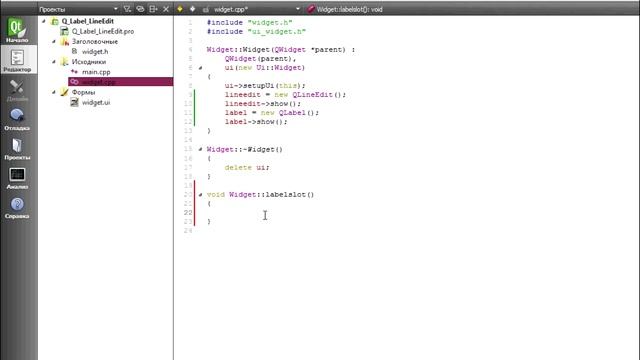
Task: Open the Analyze (Анализ) mode
Action: tap(17, 178)
